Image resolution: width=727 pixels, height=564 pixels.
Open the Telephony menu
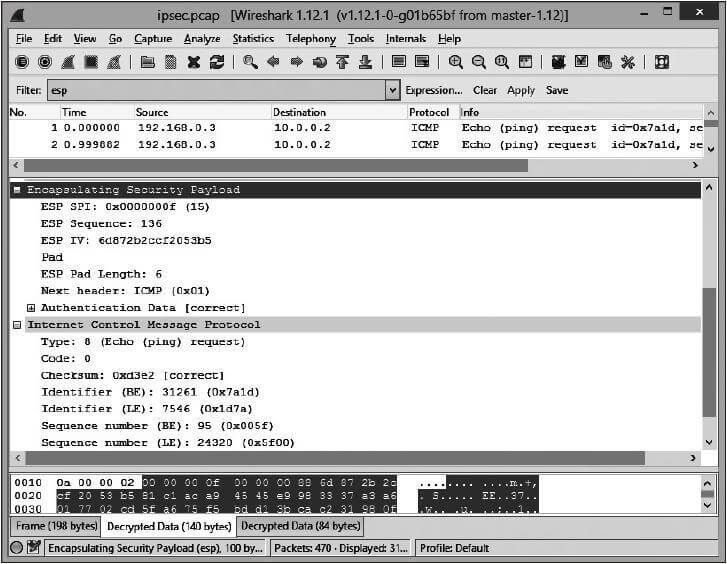pyautogui.click(x=311, y=38)
